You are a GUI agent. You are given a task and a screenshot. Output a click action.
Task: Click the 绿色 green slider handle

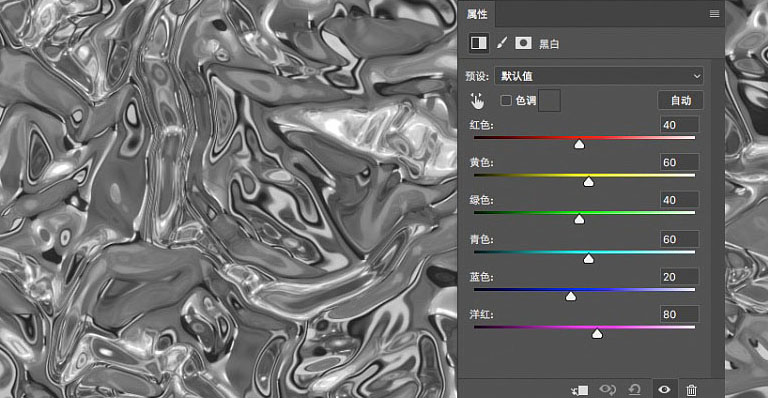tap(579, 219)
